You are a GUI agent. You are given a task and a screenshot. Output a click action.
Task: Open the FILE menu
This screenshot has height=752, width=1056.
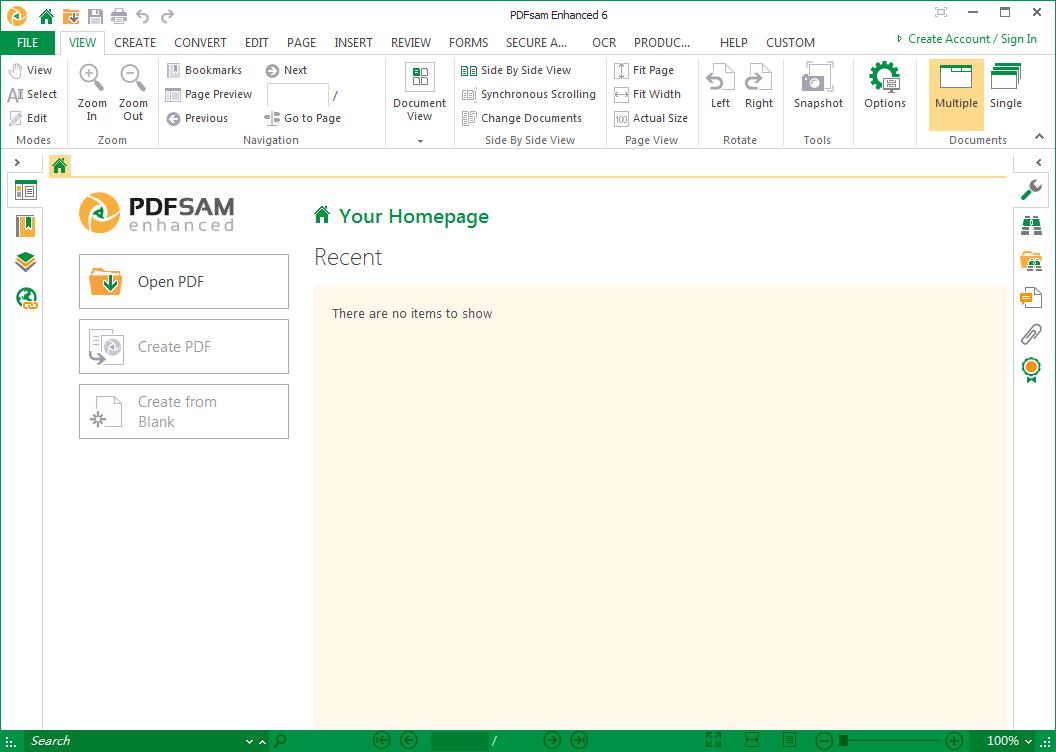pyautogui.click(x=28, y=43)
